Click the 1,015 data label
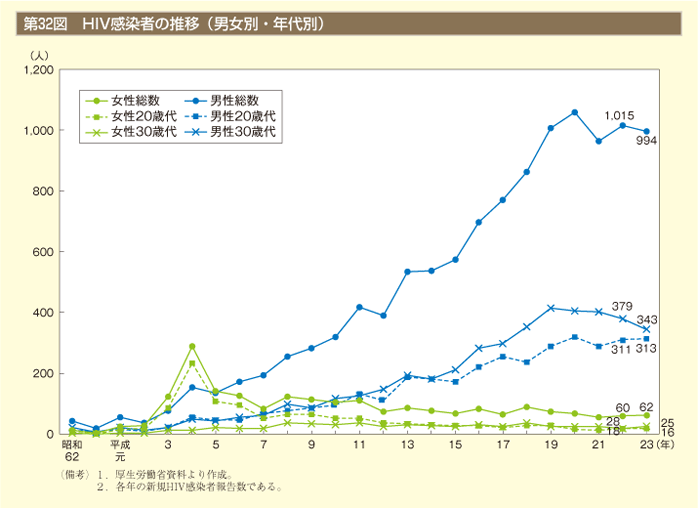The width and height of the screenshot is (698, 508). (619, 116)
